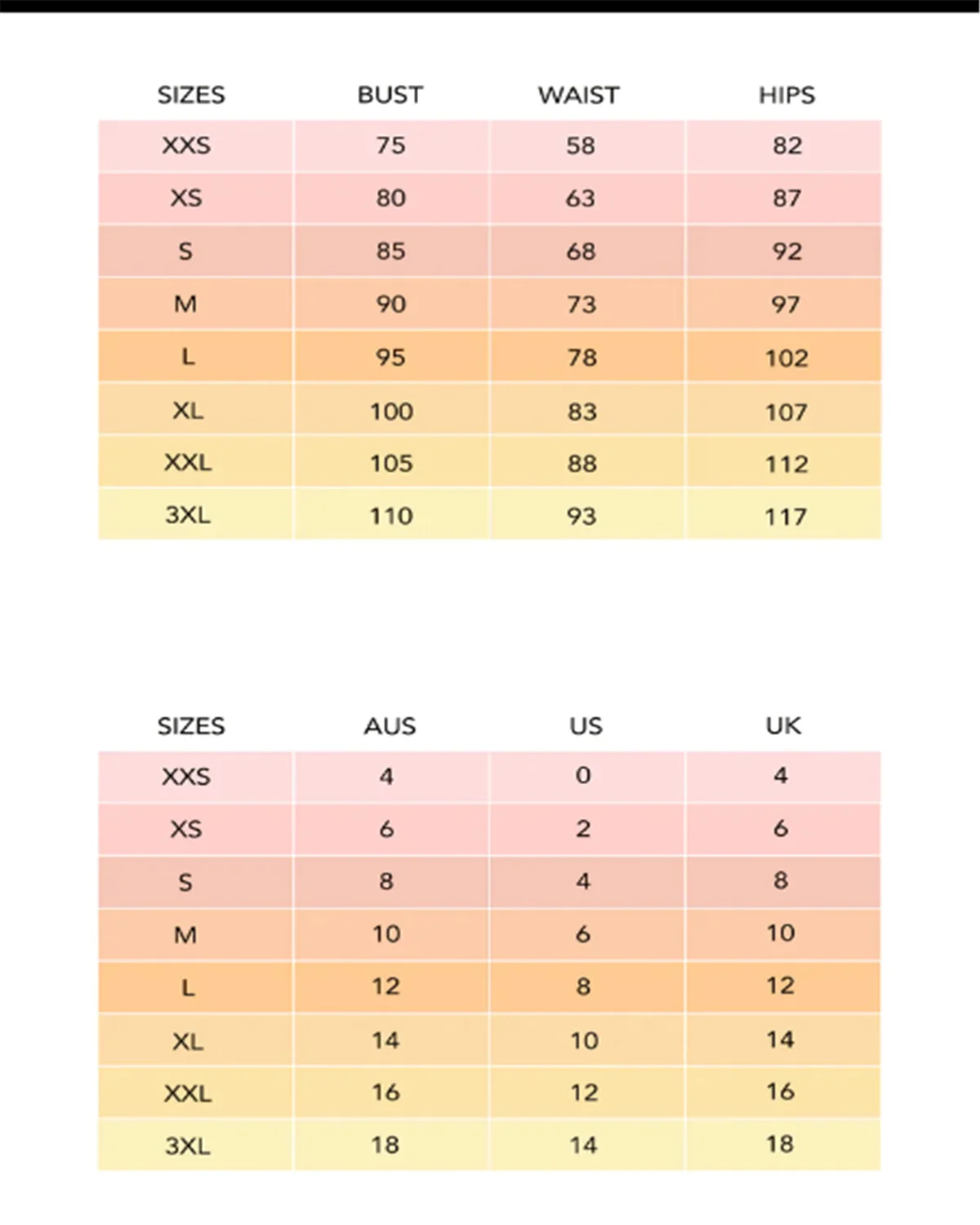The image size is (980, 1225).
Task: Select the HIPS column header
Action: click(786, 95)
